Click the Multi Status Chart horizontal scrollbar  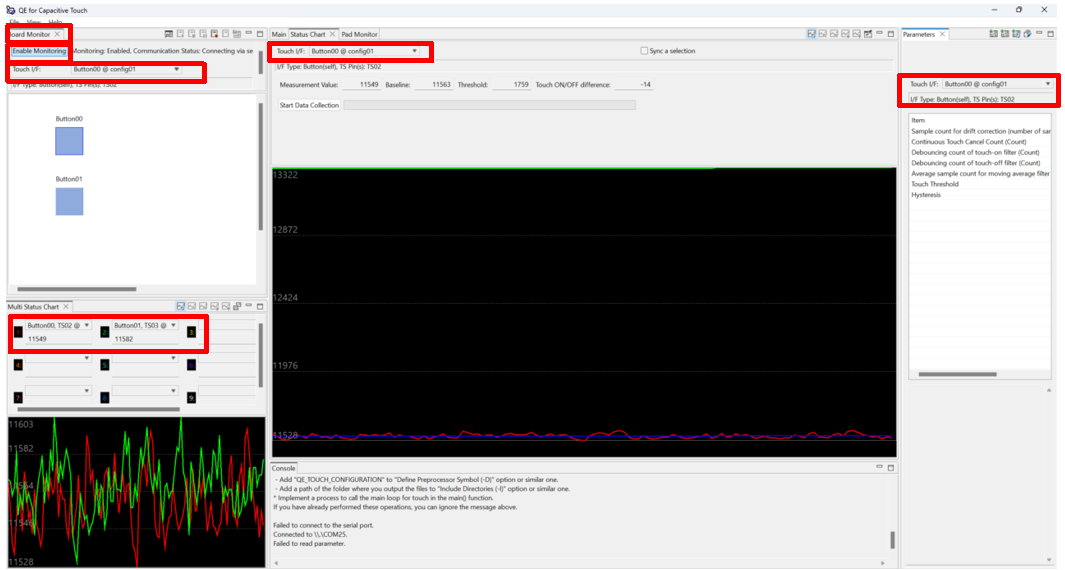[98, 409]
